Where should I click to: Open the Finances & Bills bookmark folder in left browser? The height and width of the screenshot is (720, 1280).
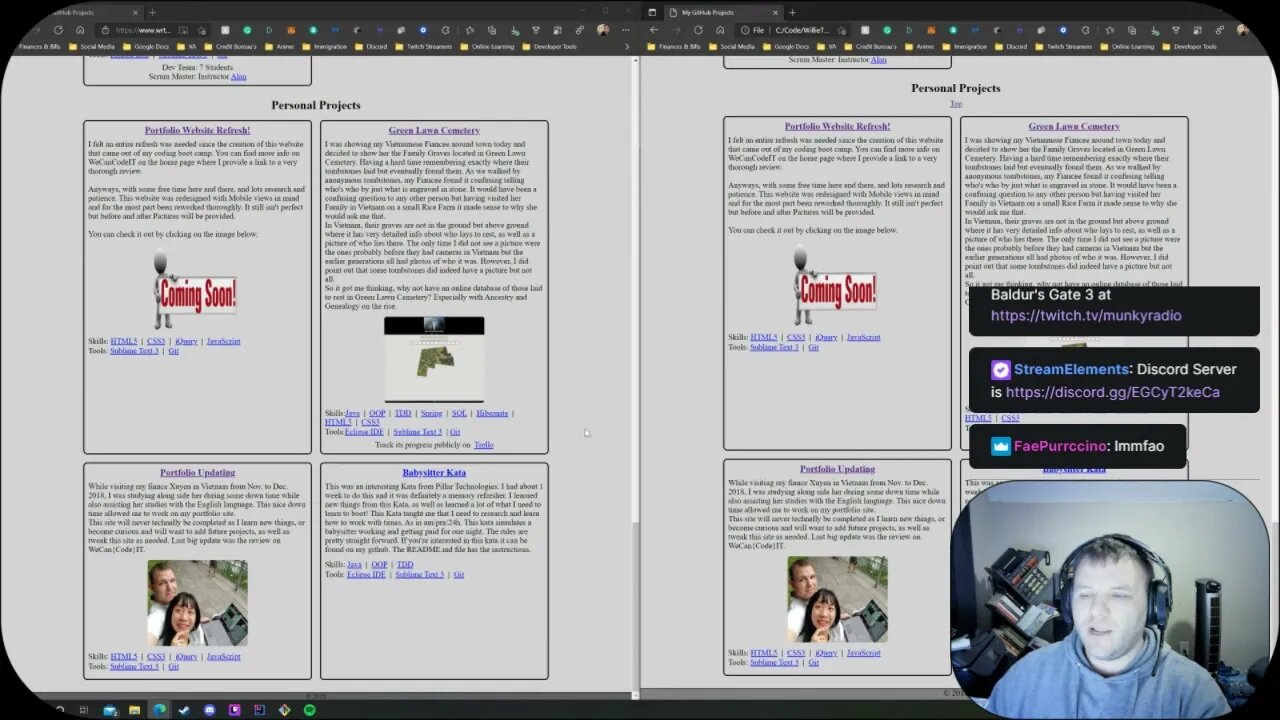pos(41,46)
